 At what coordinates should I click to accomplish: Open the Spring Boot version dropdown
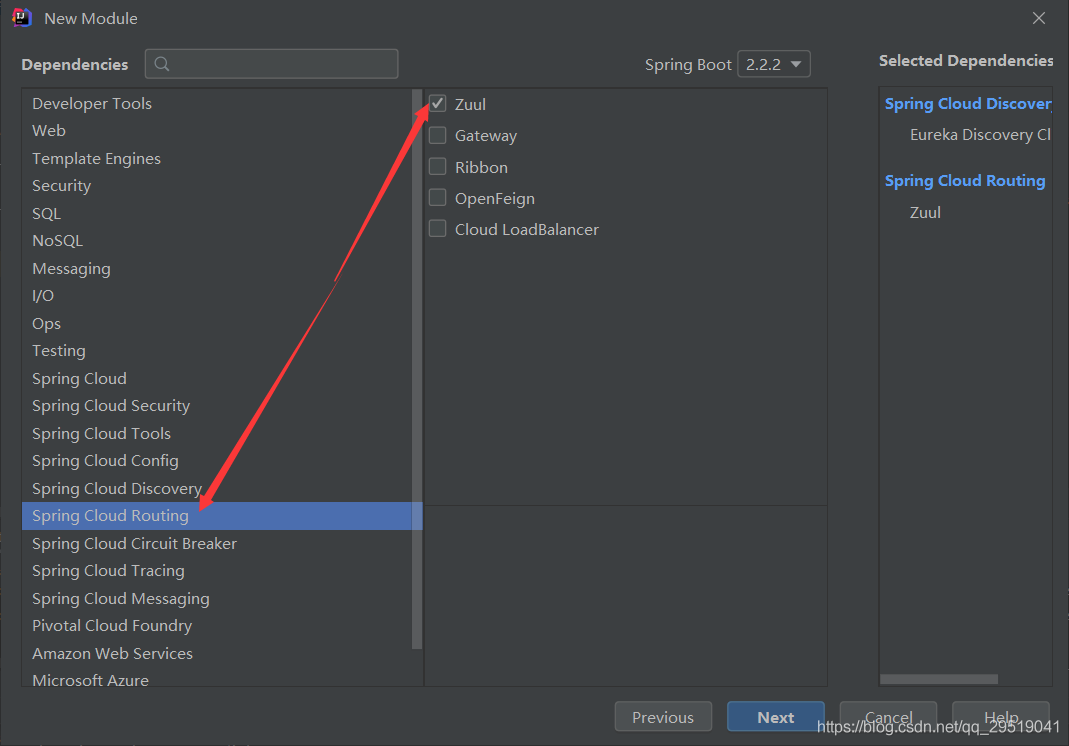(773, 64)
